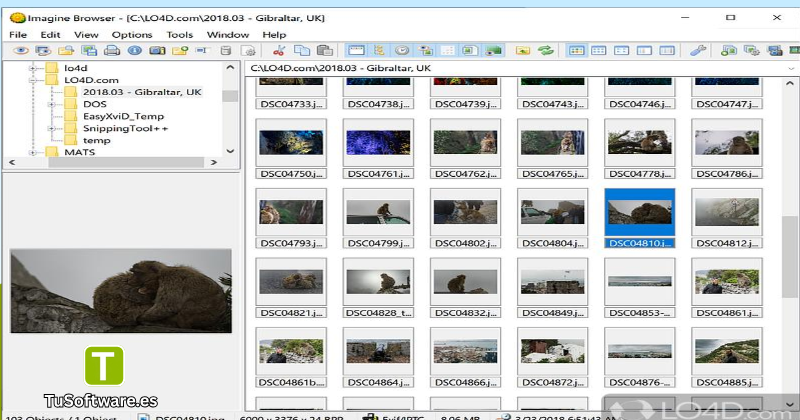800x420 pixels.
Task: Click the save image toolbar icon
Action: pos(89,51)
